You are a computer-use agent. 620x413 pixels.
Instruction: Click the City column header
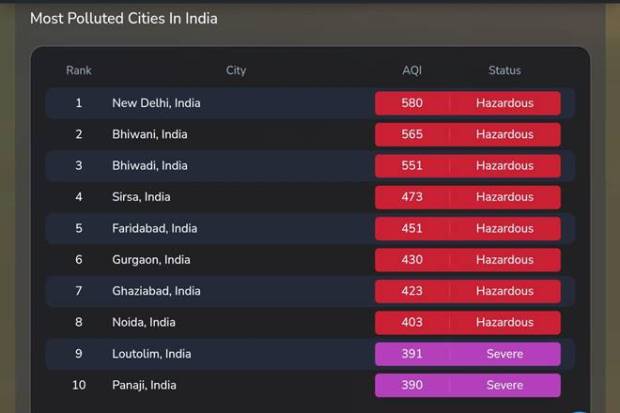236,71
